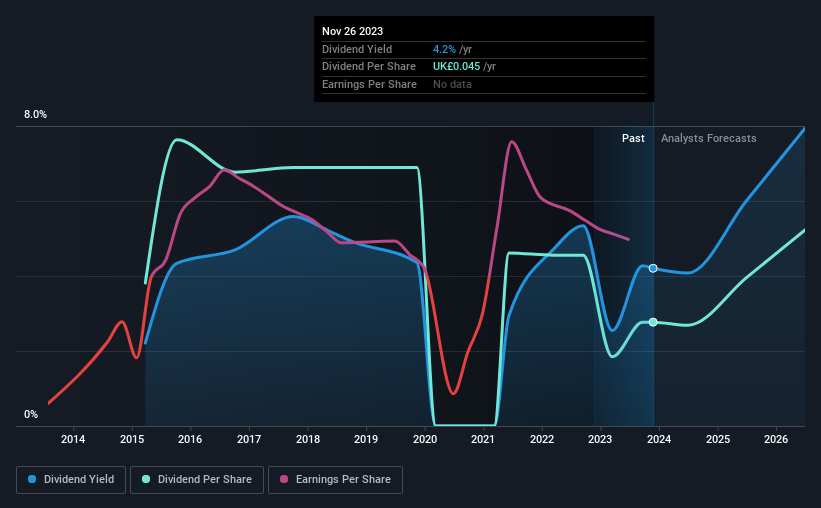Select the teal Dividend Per Share data point marker
Image resolution: width=821 pixels, height=508 pixels.
tap(653, 322)
